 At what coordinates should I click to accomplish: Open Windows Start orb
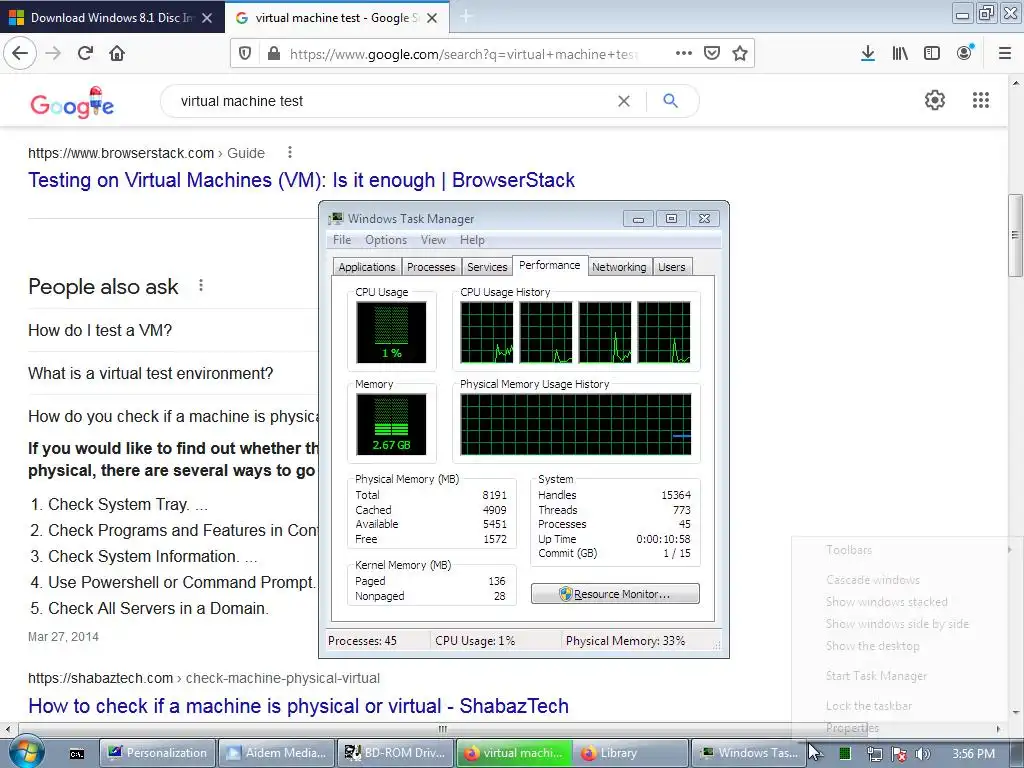pyautogui.click(x=26, y=752)
